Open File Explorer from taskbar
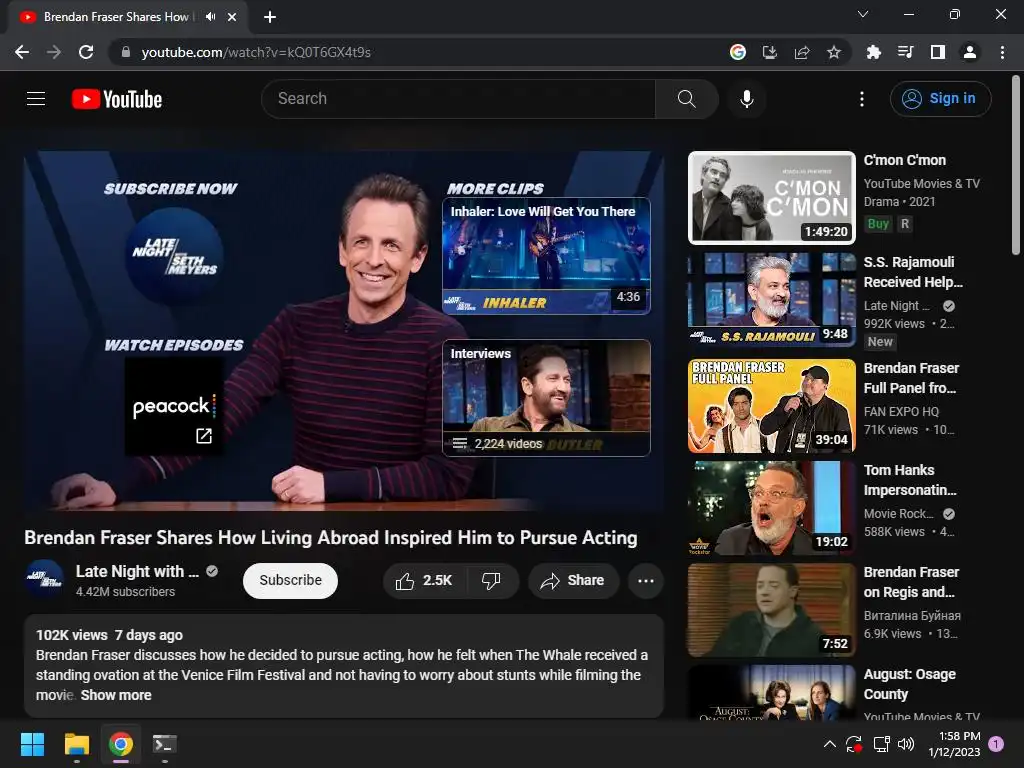Image resolution: width=1024 pixels, height=768 pixels. tap(76, 744)
